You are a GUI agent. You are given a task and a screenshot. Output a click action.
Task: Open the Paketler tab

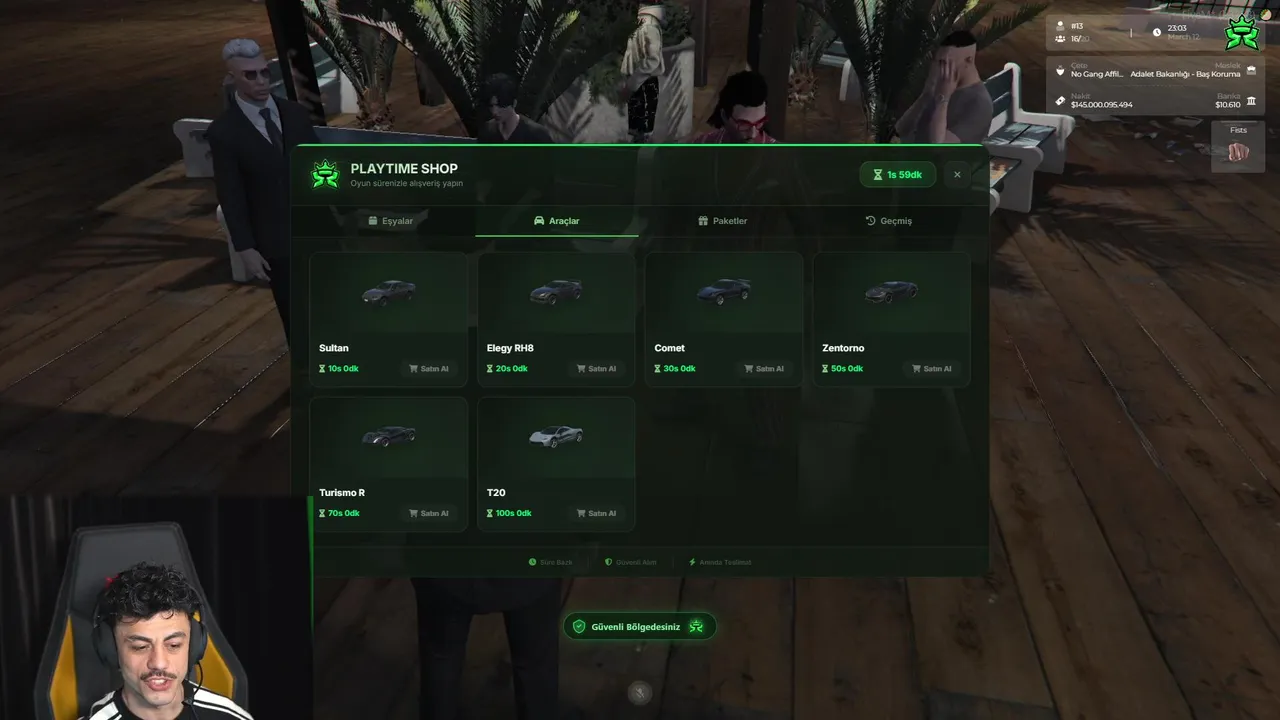point(722,221)
